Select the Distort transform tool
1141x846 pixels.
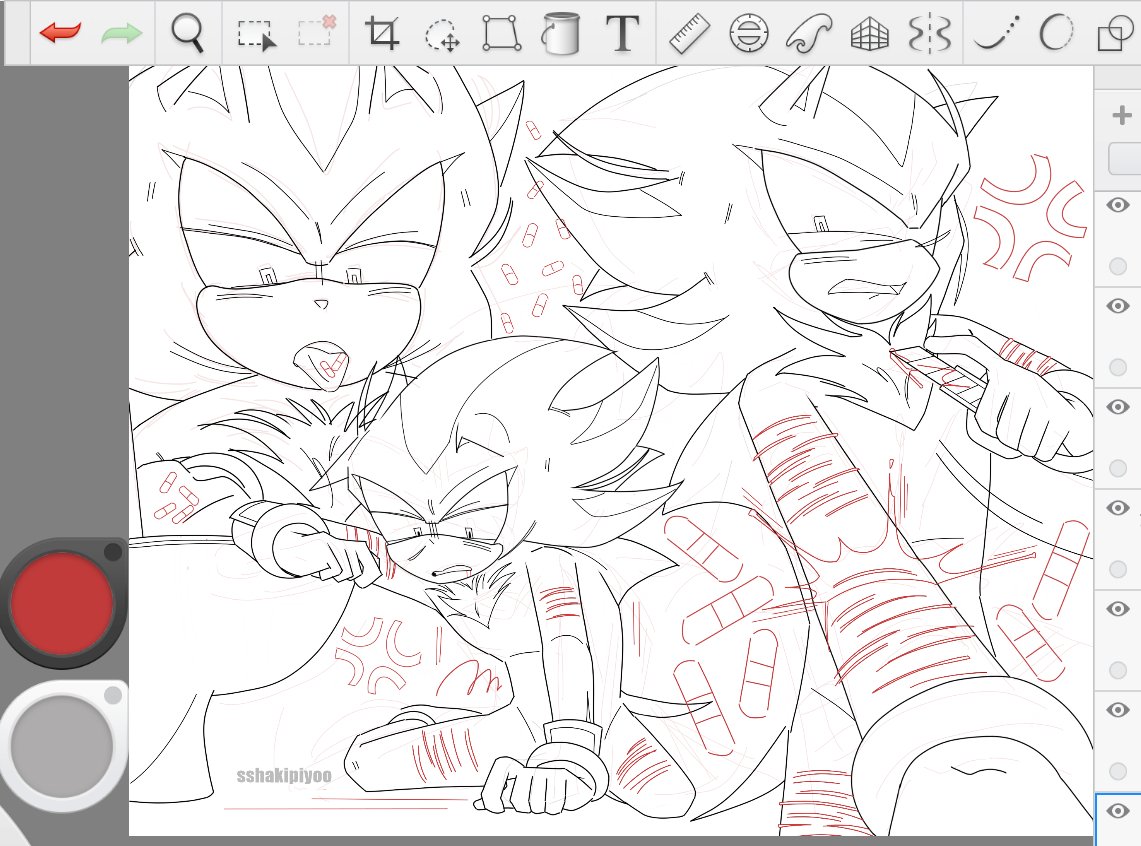pos(501,33)
